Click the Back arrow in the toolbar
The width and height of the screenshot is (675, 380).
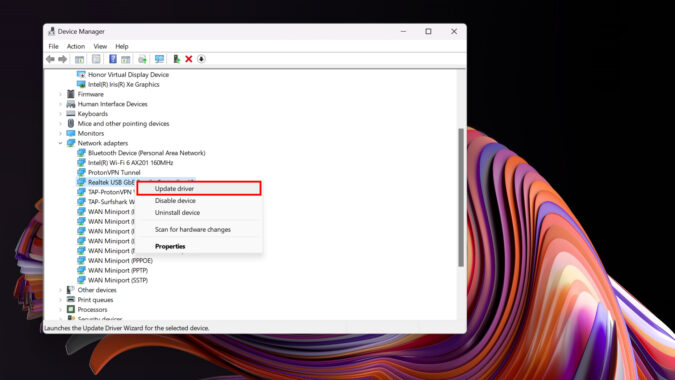tap(50, 59)
